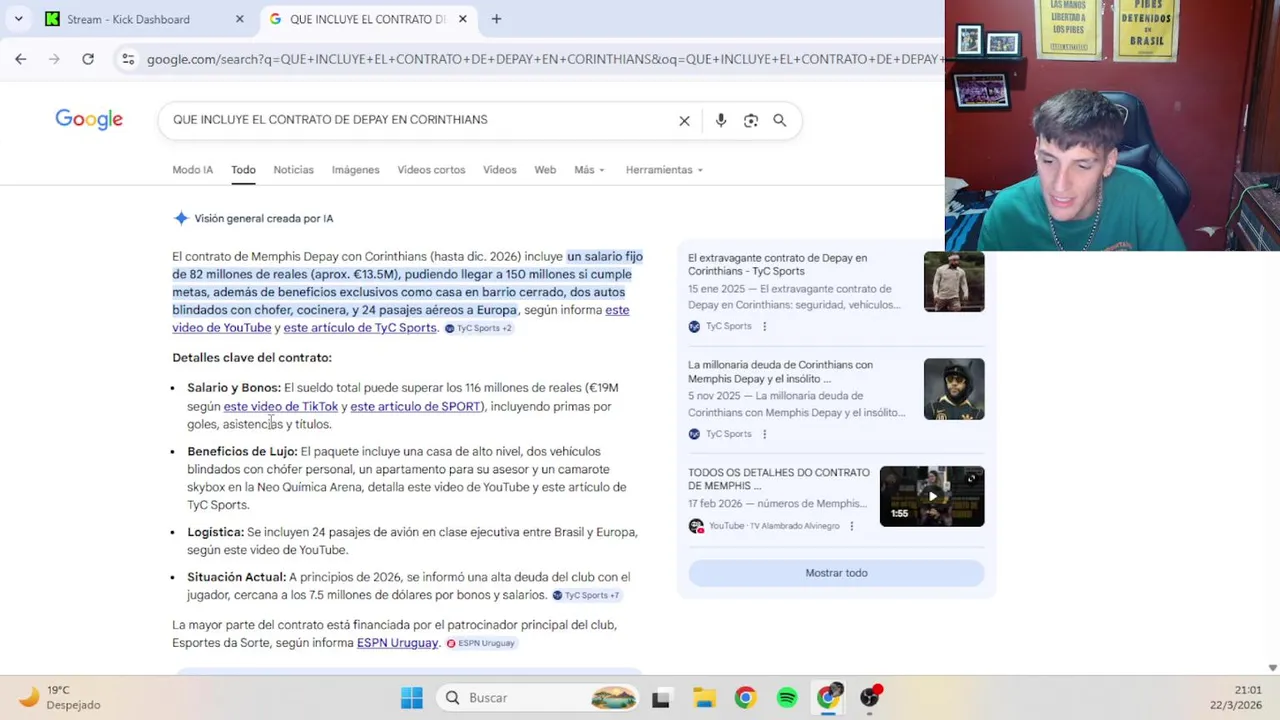Open tab search dropdown at top-left
This screenshot has width=1280, height=720.
click(x=18, y=19)
